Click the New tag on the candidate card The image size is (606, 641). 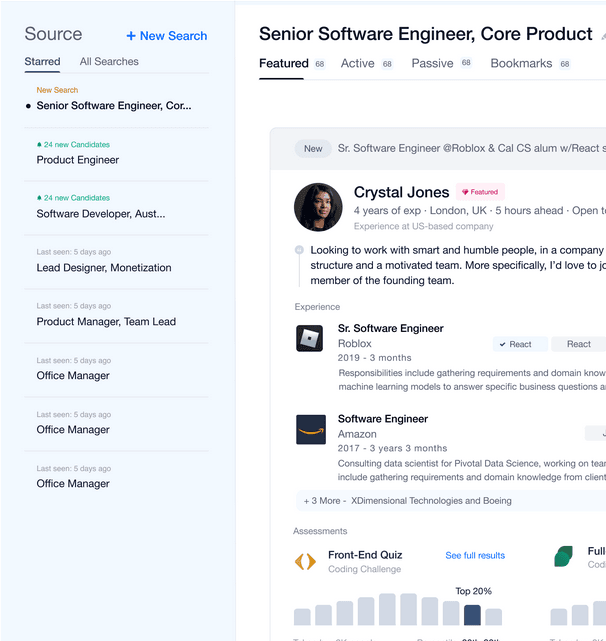[x=313, y=149]
